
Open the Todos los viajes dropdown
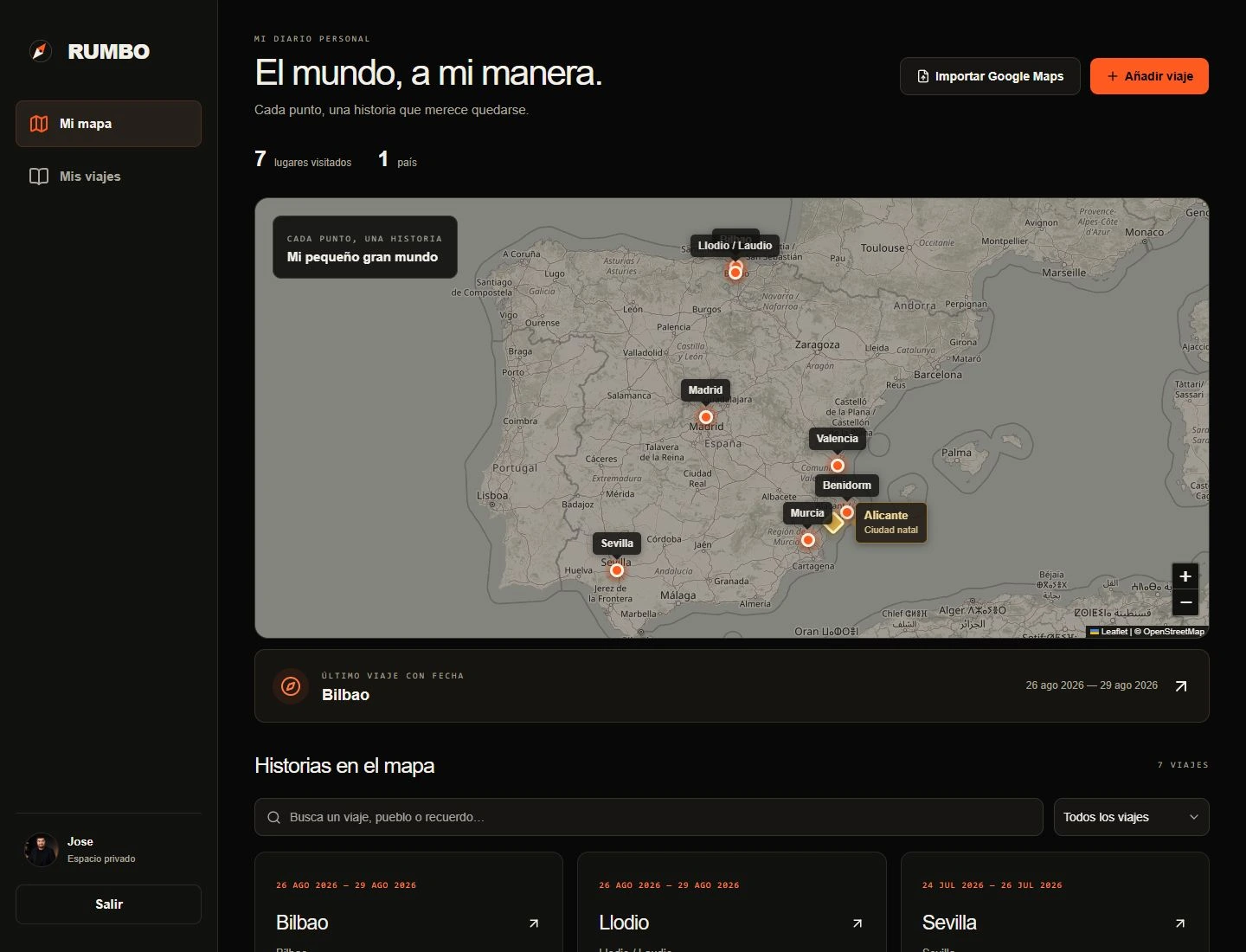click(1131, 817)
